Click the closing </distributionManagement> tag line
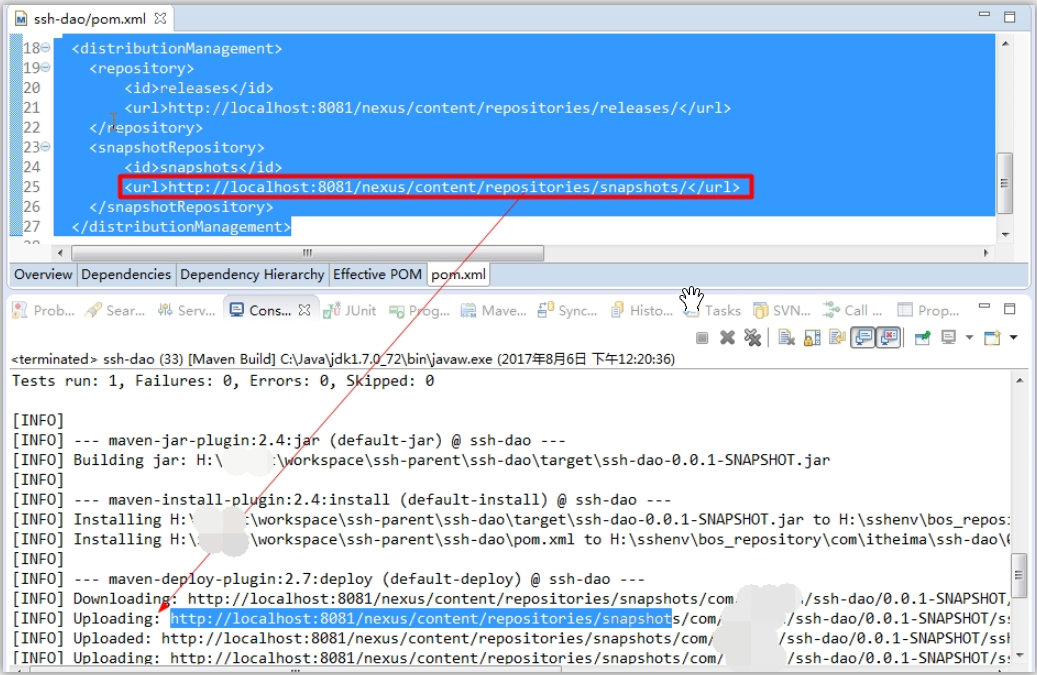Image resolution: width=1037 pixels, height=675 pixels. [x=181, y=227]
